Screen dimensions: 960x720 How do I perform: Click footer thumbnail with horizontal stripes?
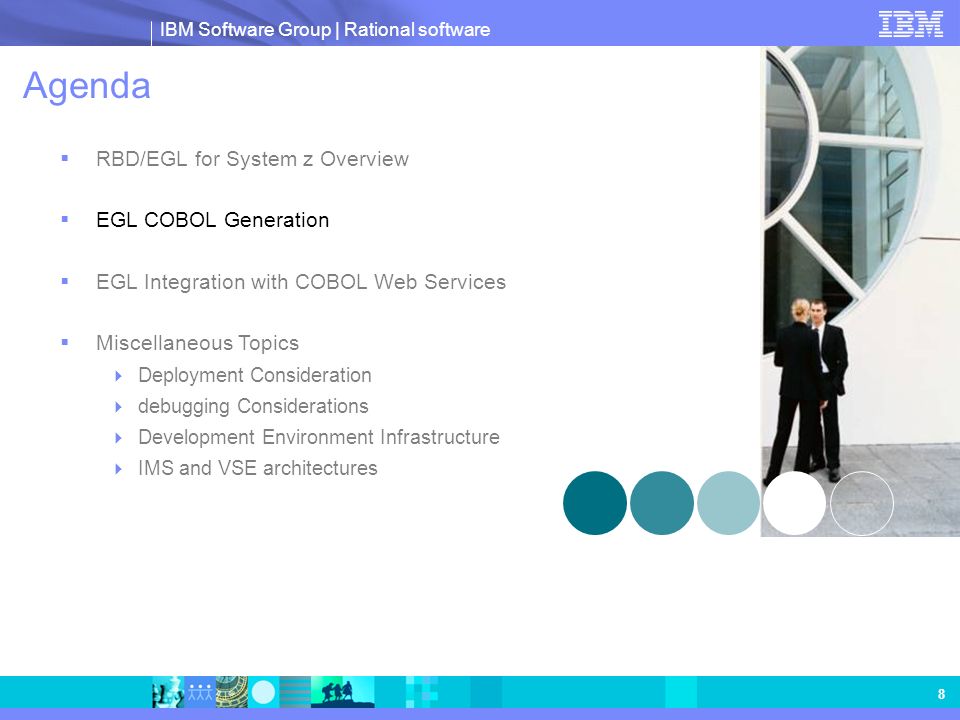[x=295, y=692]
